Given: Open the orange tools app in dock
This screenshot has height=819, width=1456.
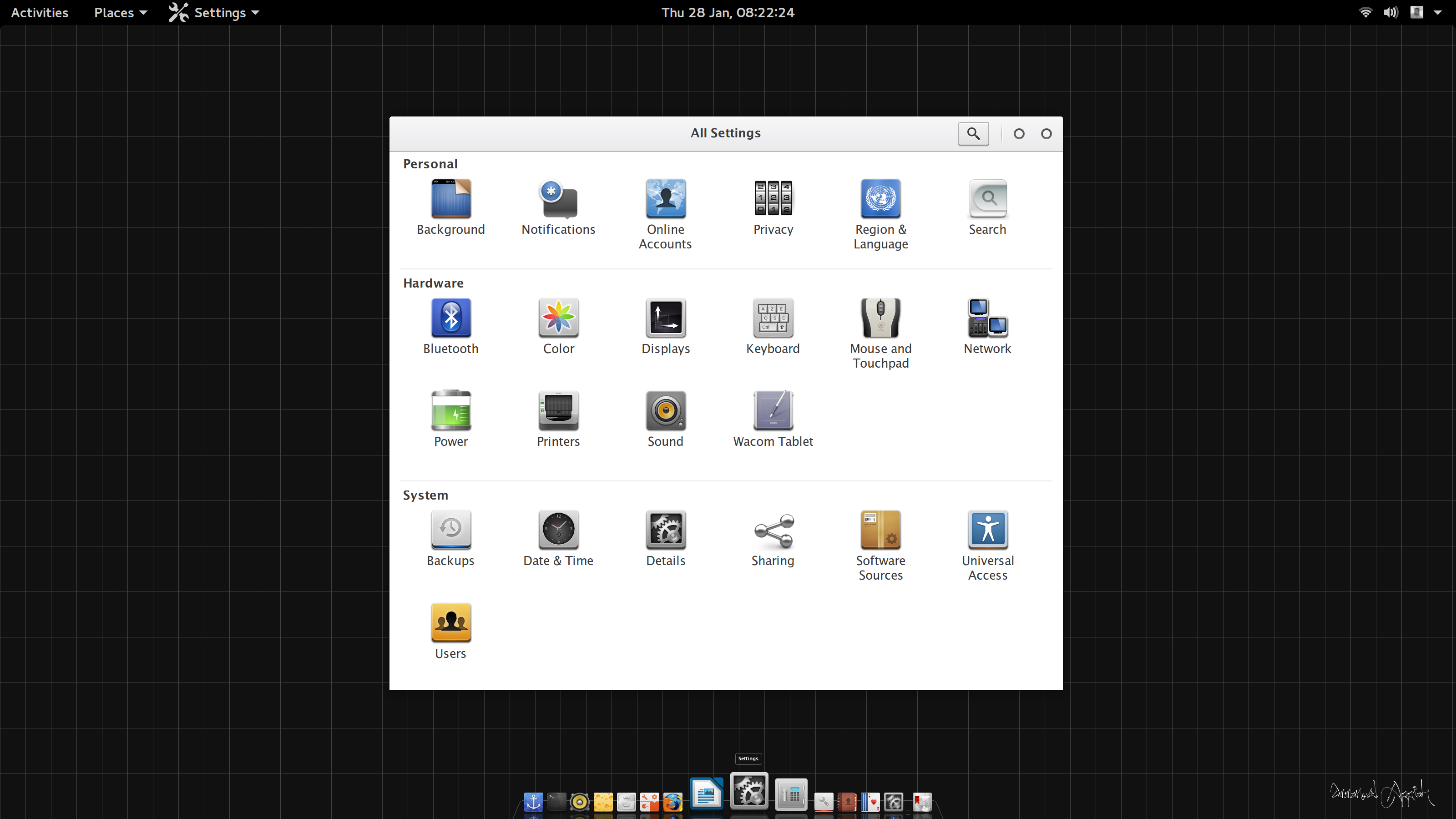Looking at the screenshot, I should pos(649,801).
